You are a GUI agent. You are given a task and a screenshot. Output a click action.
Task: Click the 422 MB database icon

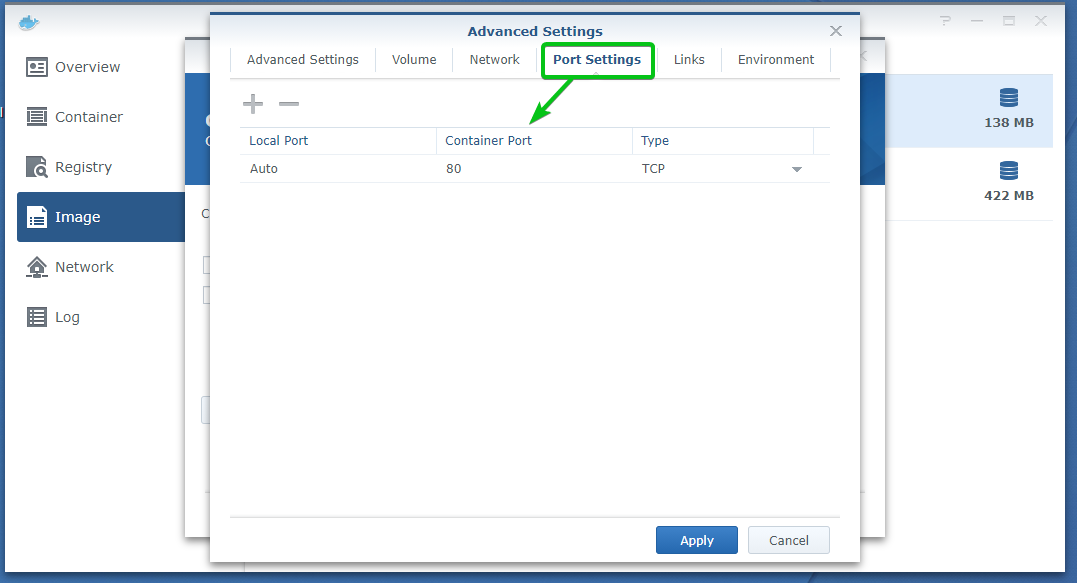point(1008,170)
